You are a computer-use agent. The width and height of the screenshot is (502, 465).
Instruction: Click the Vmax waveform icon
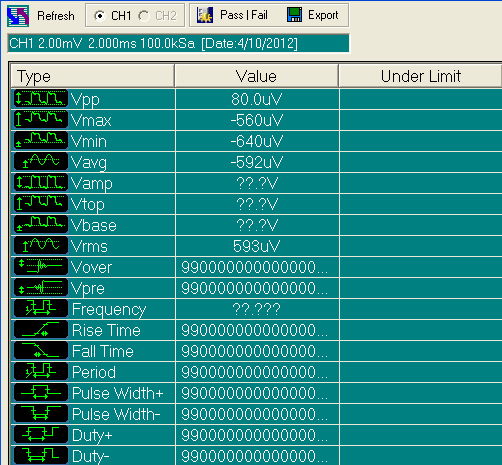click(x=41, y=120)
